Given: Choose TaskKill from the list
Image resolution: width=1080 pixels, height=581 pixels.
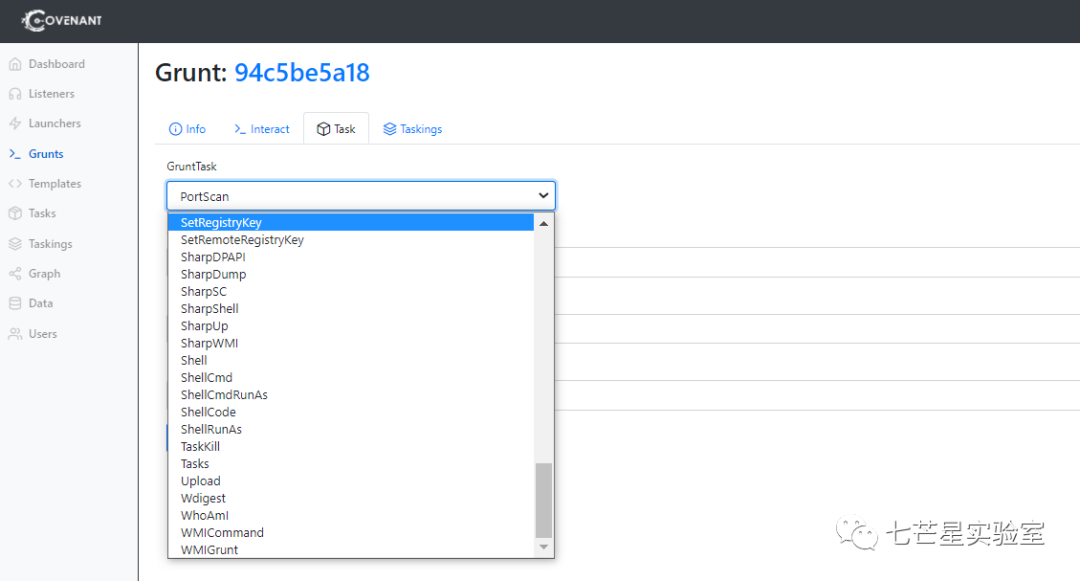Looking at the screenshot, I should [351, 446].
